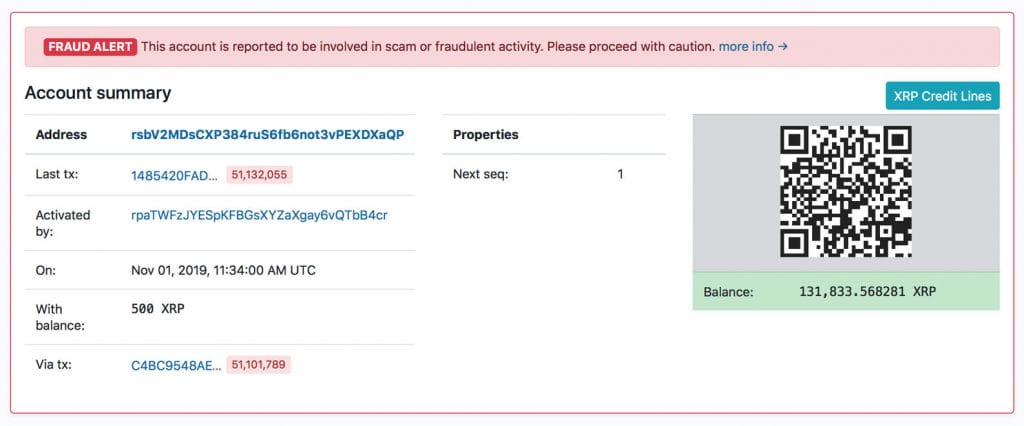Select the Next seq value 1
This screenshot has height=426, width=1024.
tap(620, 175)
